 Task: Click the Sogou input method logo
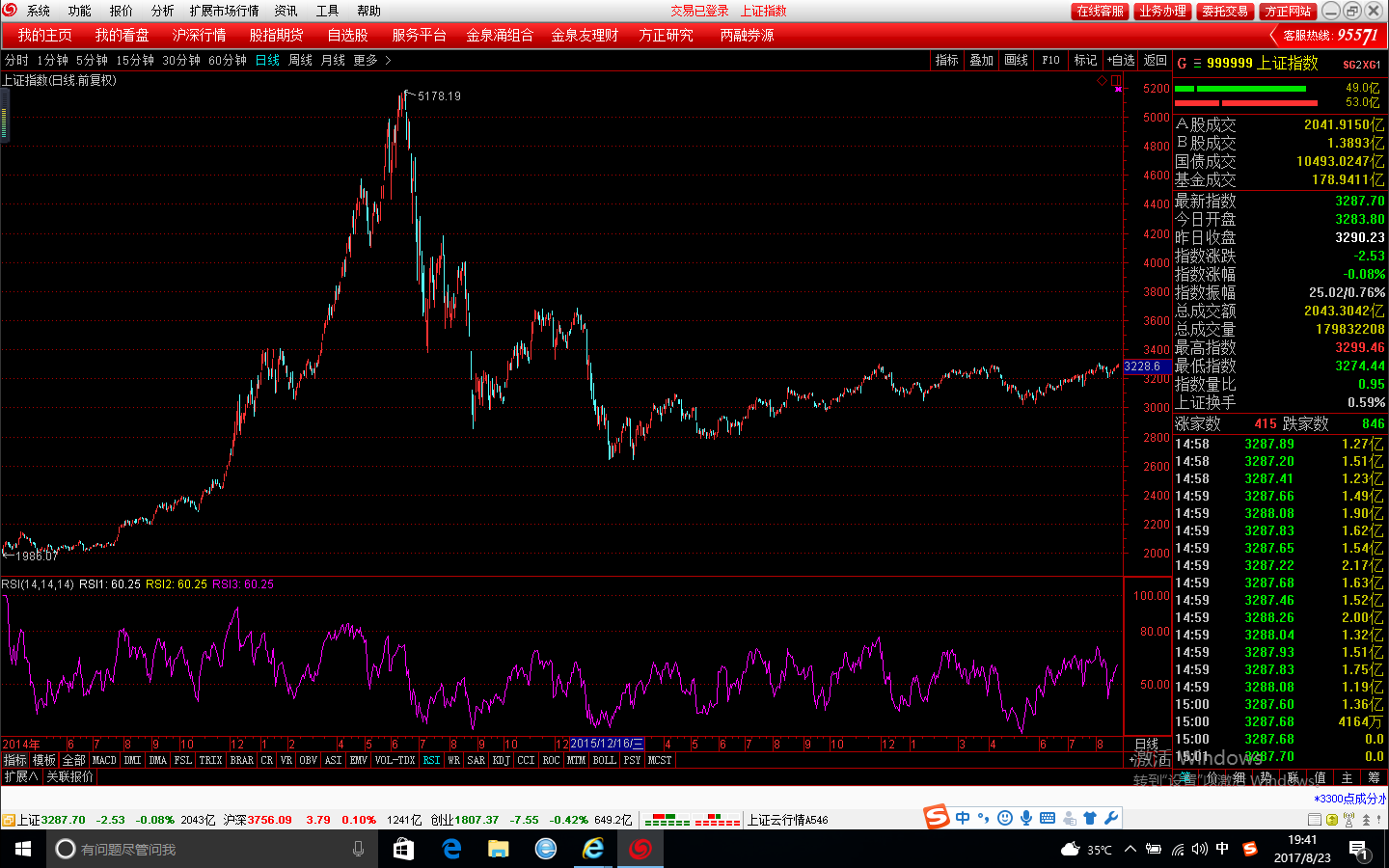pos(937,818)
